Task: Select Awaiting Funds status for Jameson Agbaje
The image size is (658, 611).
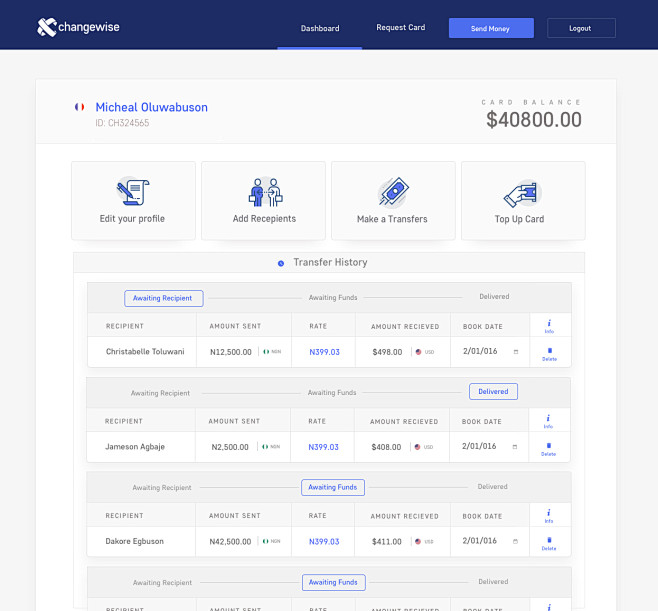Action: [x=332, y=393]
